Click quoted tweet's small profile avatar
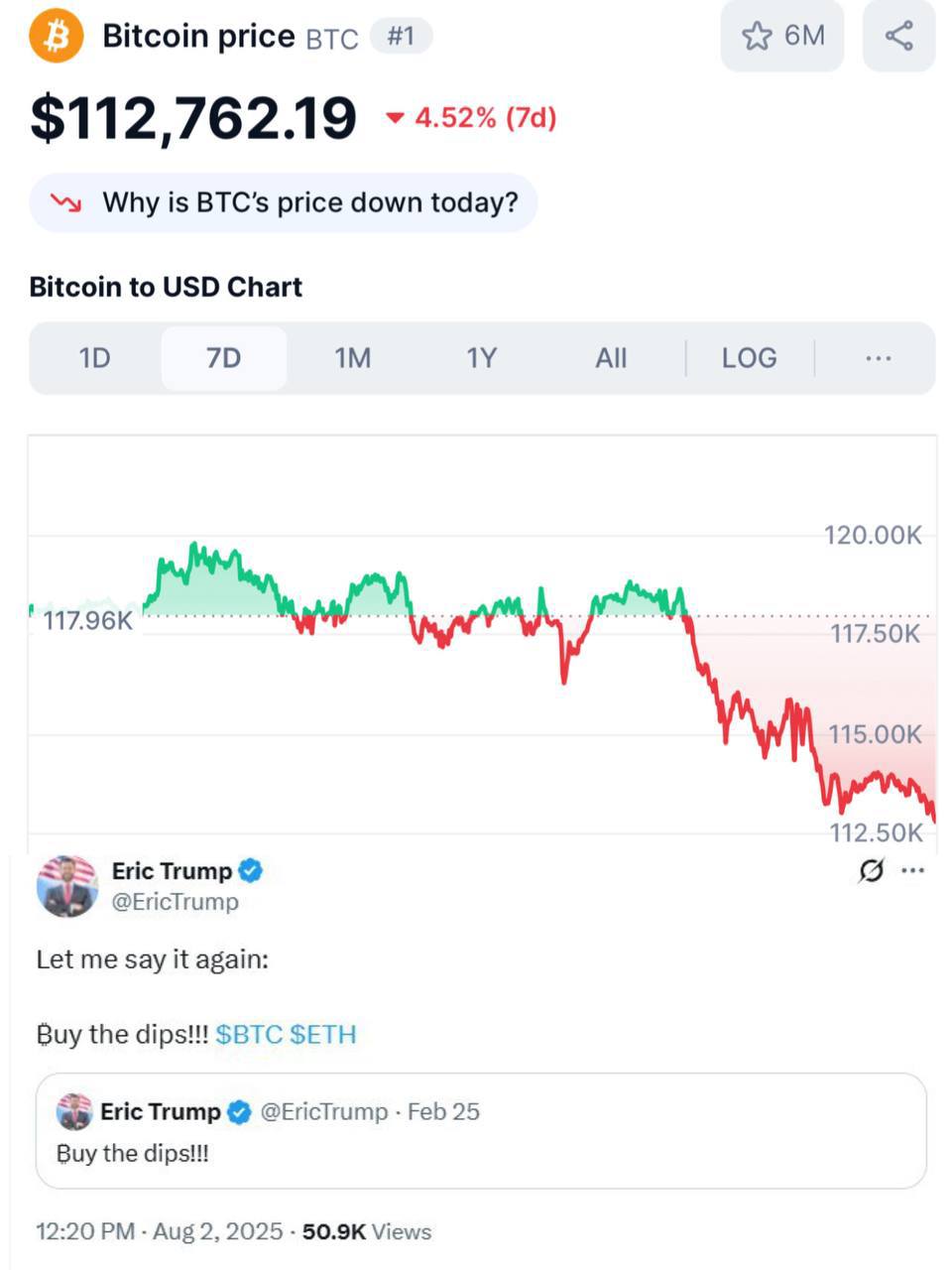Image resolution: width=952 pixels, height=1270 pixels. pyautogui.click(x=74, y=1112)
